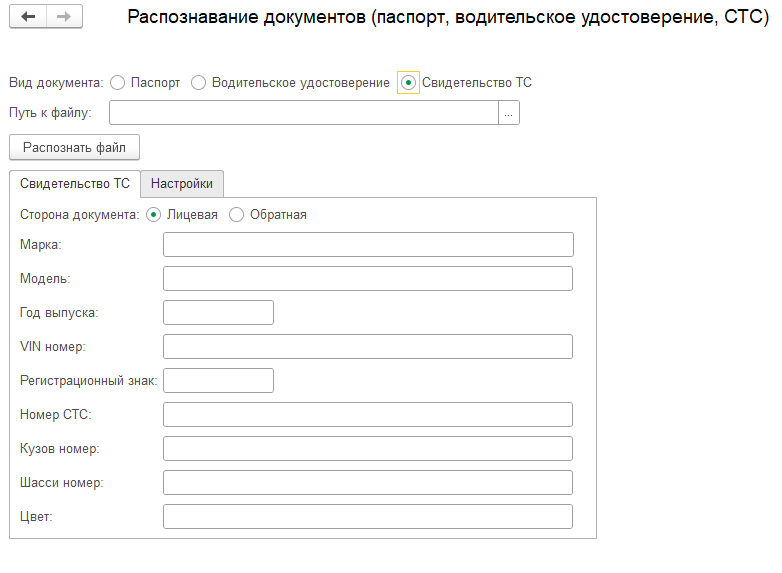The image size is (782, 573).
Task: Click the Номер СТС input
Action: (x=368, y=415)
